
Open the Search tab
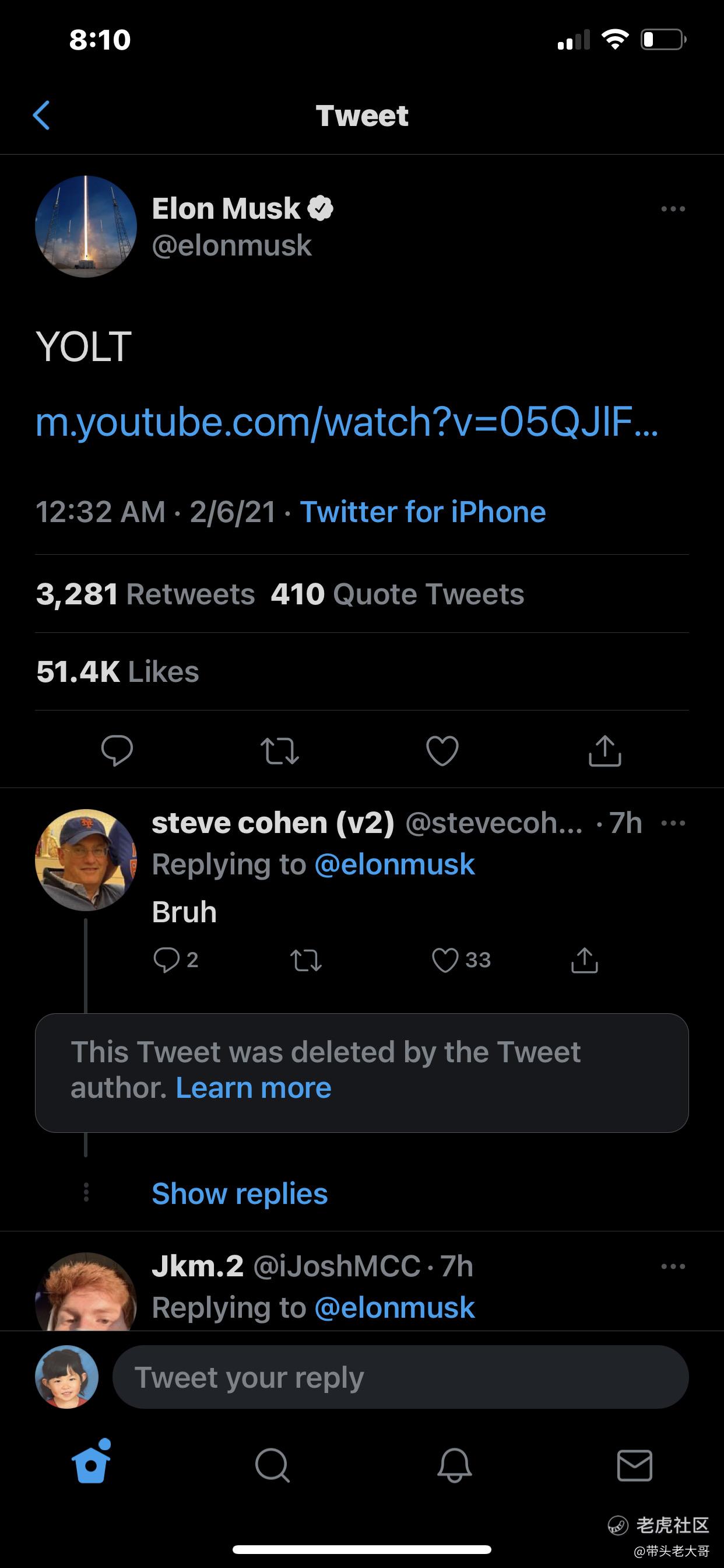272,1465
